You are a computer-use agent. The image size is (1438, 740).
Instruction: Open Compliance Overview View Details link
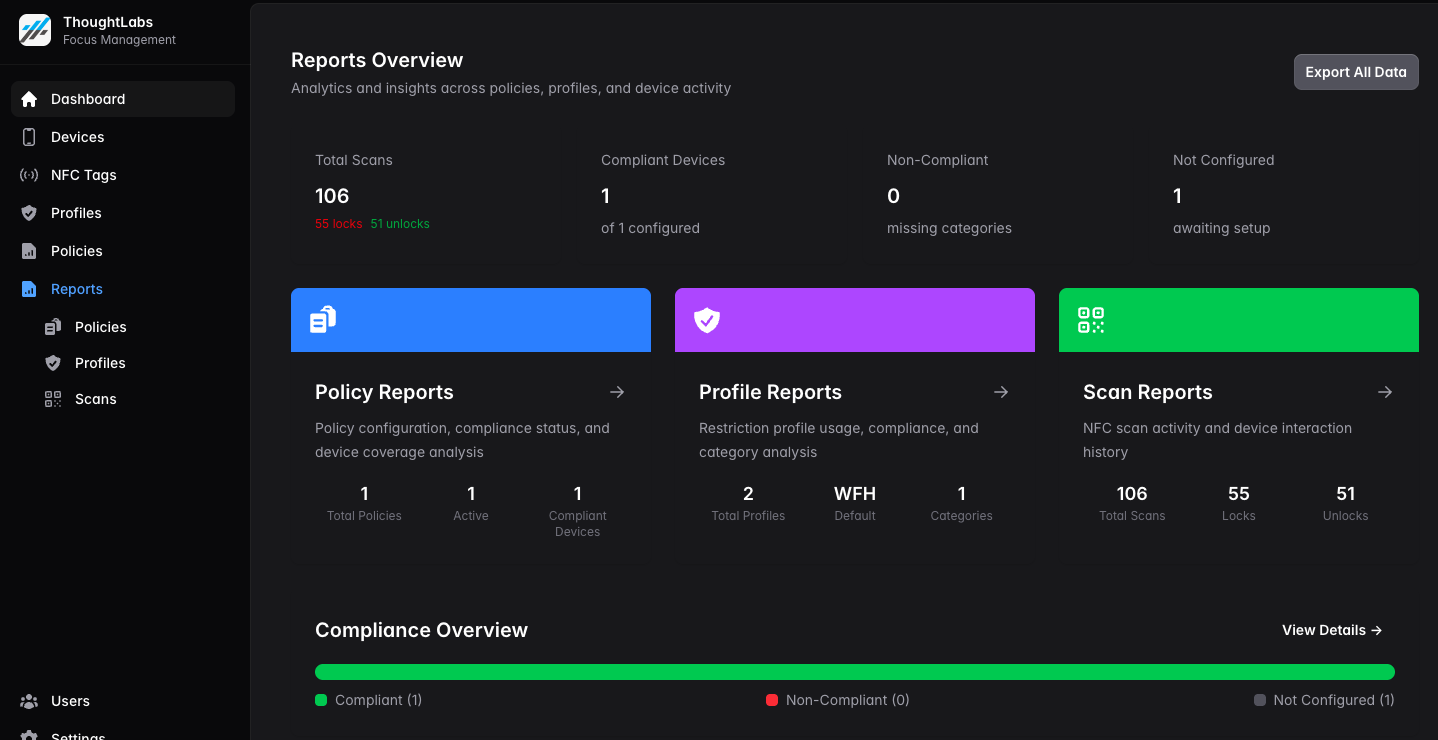[x=1331, y=630]
